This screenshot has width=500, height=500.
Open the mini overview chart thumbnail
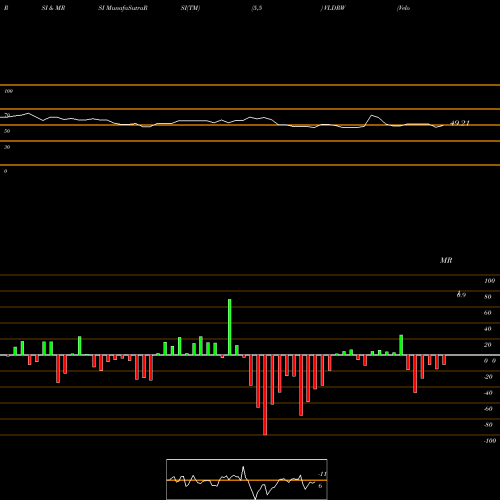247,479
